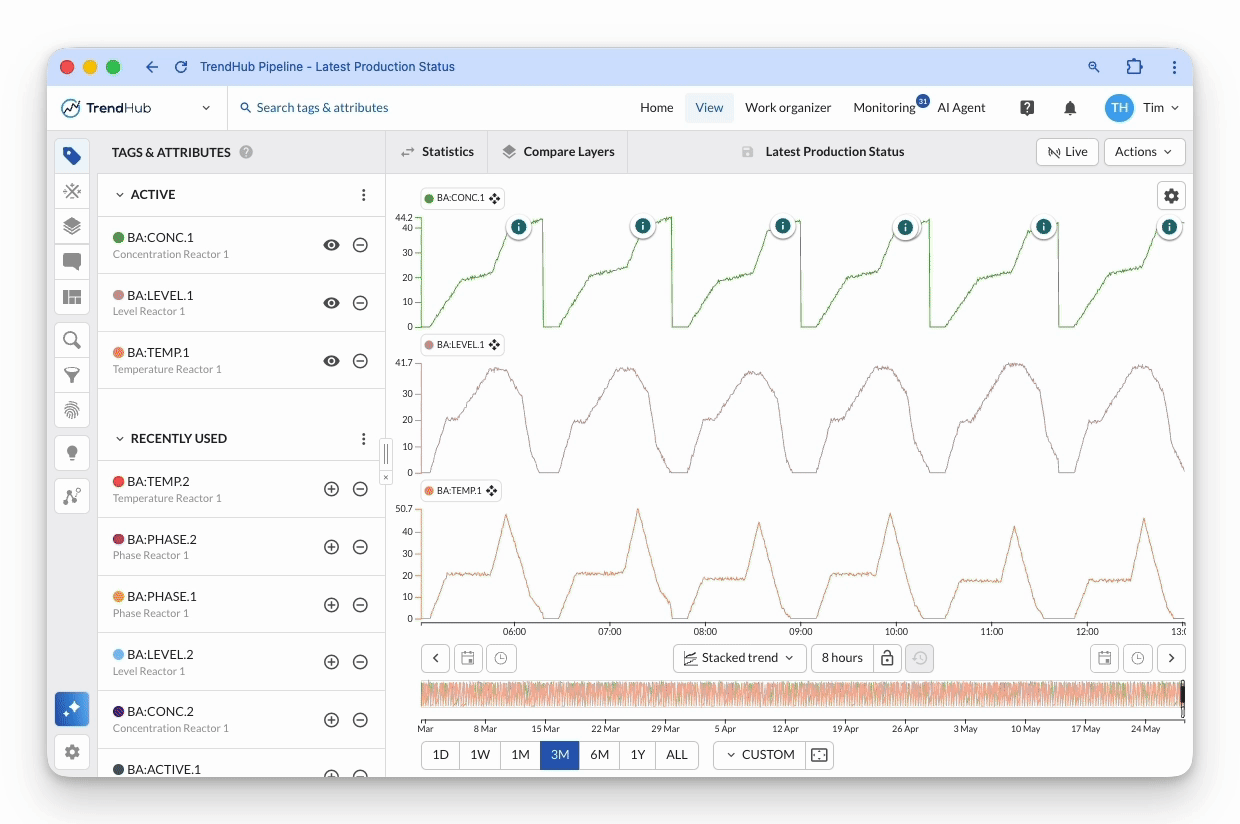Screen dimensions: 1240x824
Task: Open the fingerprint tool in the sidebar
Action: (72, 410)
